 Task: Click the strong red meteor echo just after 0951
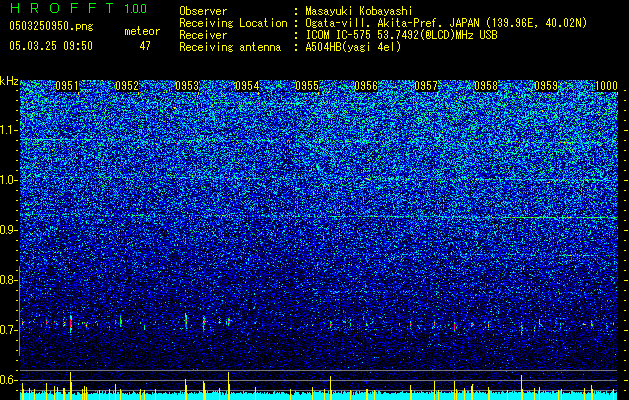click(71, 323)
